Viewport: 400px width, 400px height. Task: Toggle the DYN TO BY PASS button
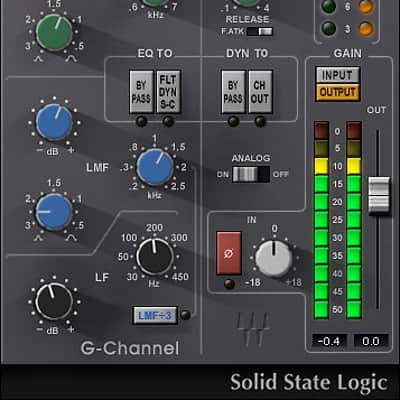click(x=233, y=92)
